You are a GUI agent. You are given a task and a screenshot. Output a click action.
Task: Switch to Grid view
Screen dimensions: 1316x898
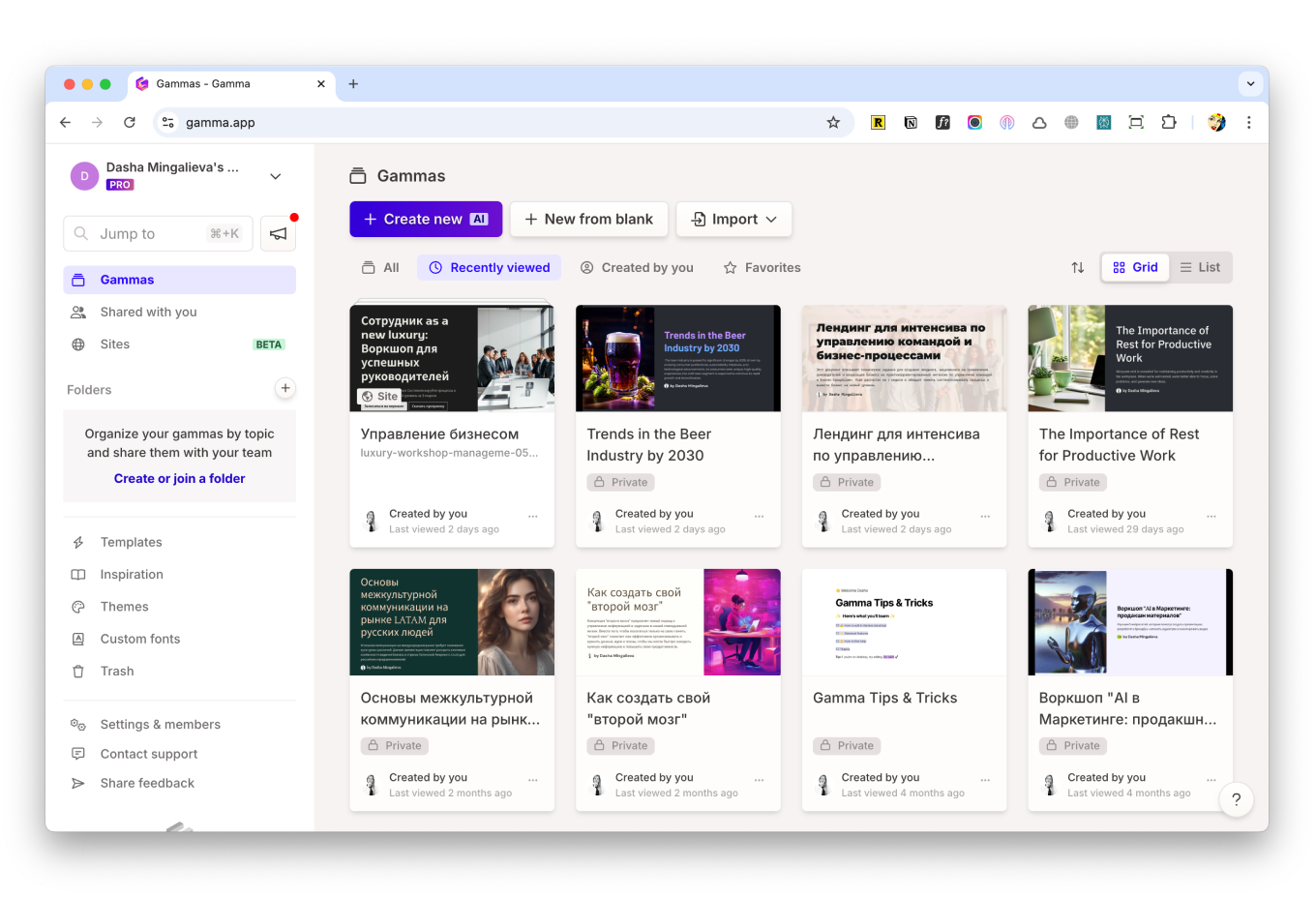click(1135, 268)
